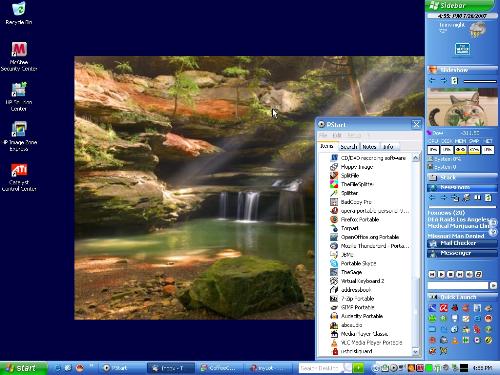Collapse the Slideshow panel header

click(462, 70)
